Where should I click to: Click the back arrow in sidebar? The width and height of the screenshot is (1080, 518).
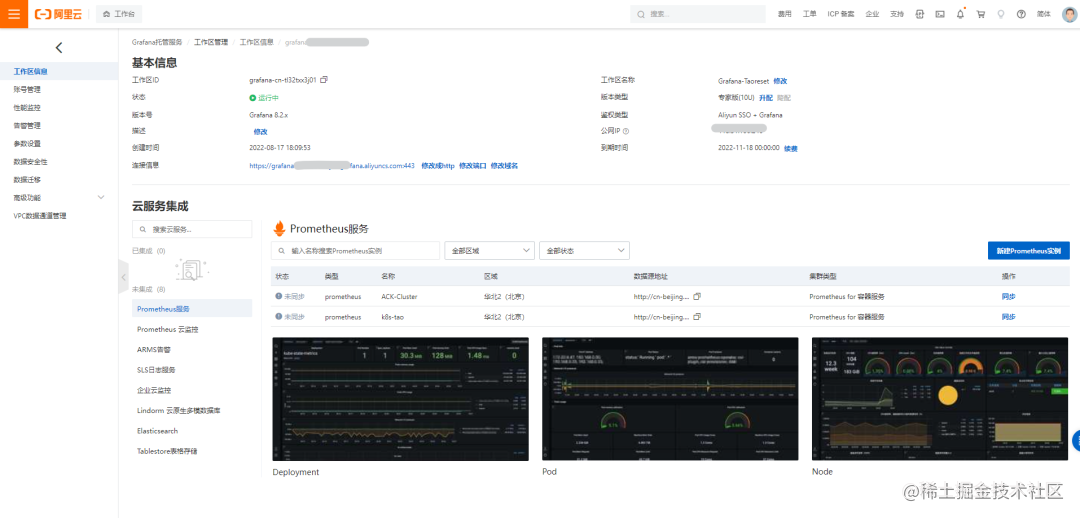pyautogui.click(x=59, y=48)
